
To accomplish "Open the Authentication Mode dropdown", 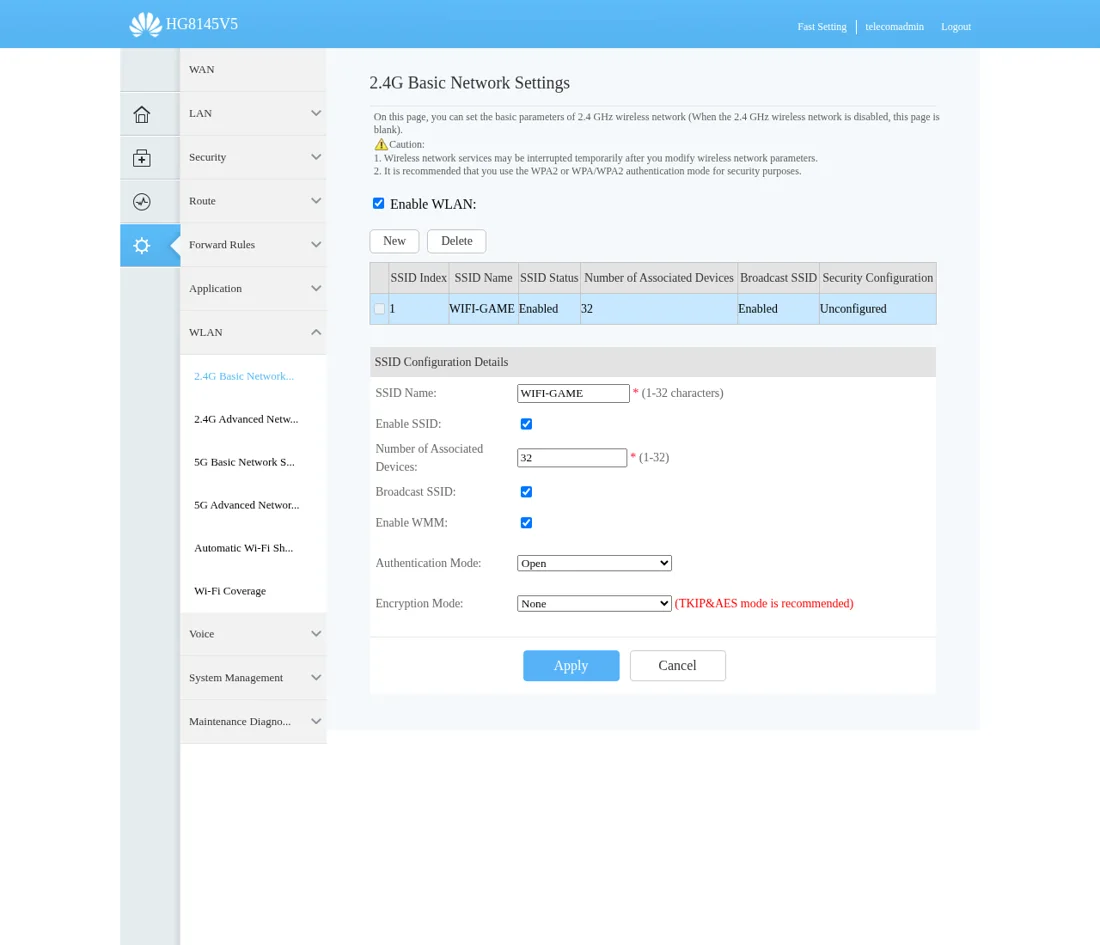I will coord(594,563).
